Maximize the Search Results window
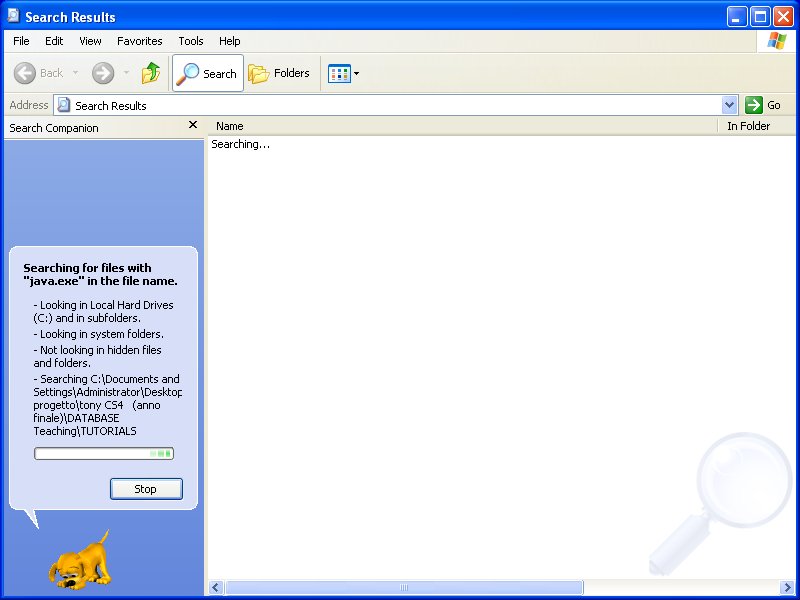This screenshot has height=600, width=800. 760,17
